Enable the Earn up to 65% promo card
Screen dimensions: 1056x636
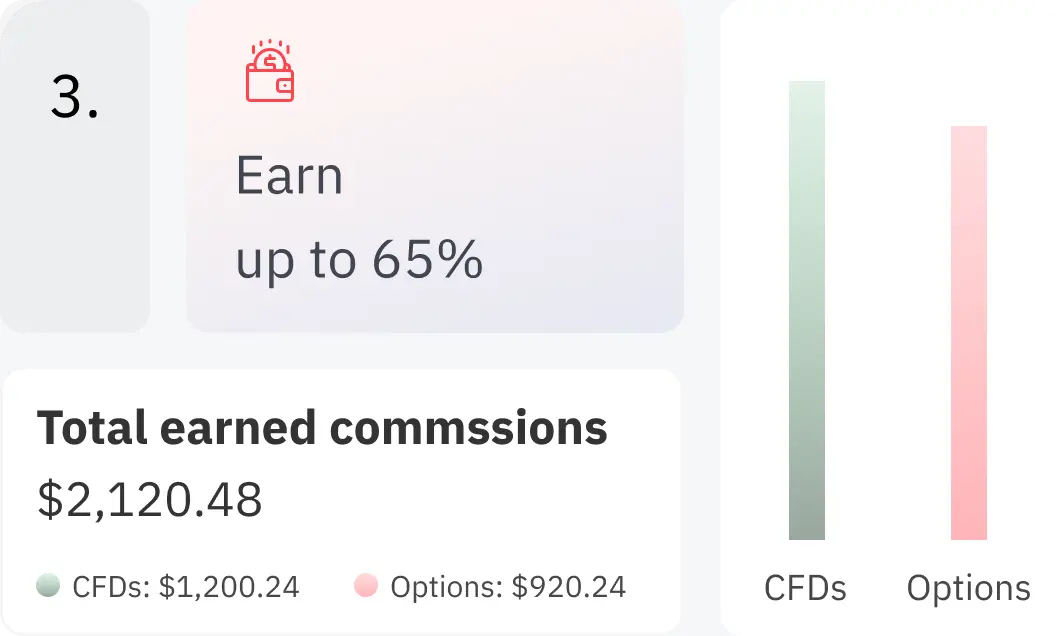(x=434, y=166)
